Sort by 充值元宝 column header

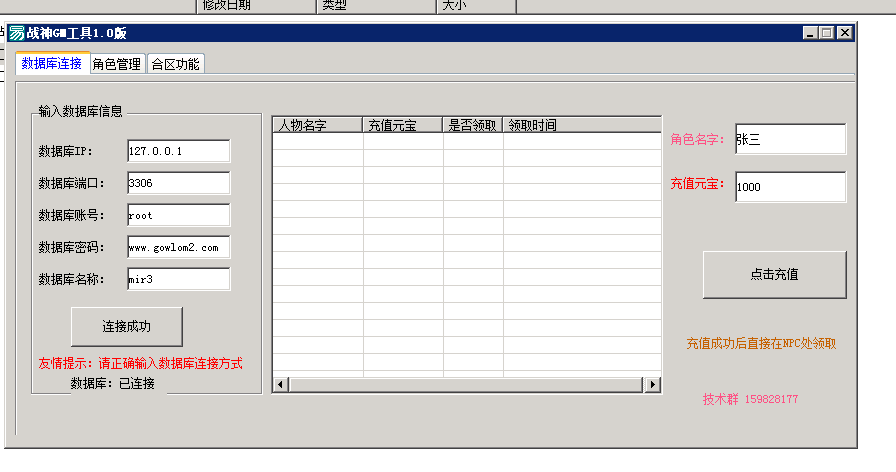(403, 125)
